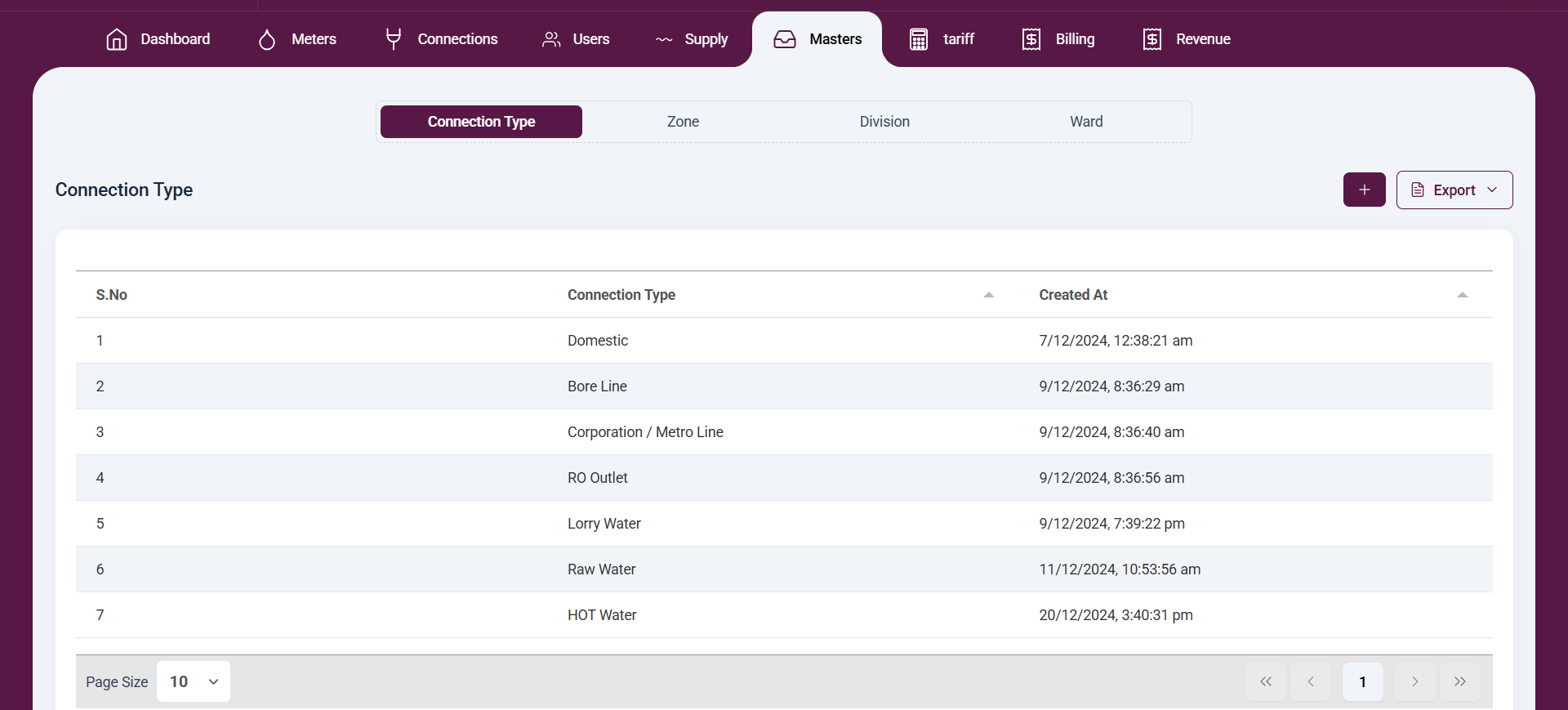Screen dimensions: 1568x710
Task: Click the Billing receipt icon
Action: (1031, 39)
